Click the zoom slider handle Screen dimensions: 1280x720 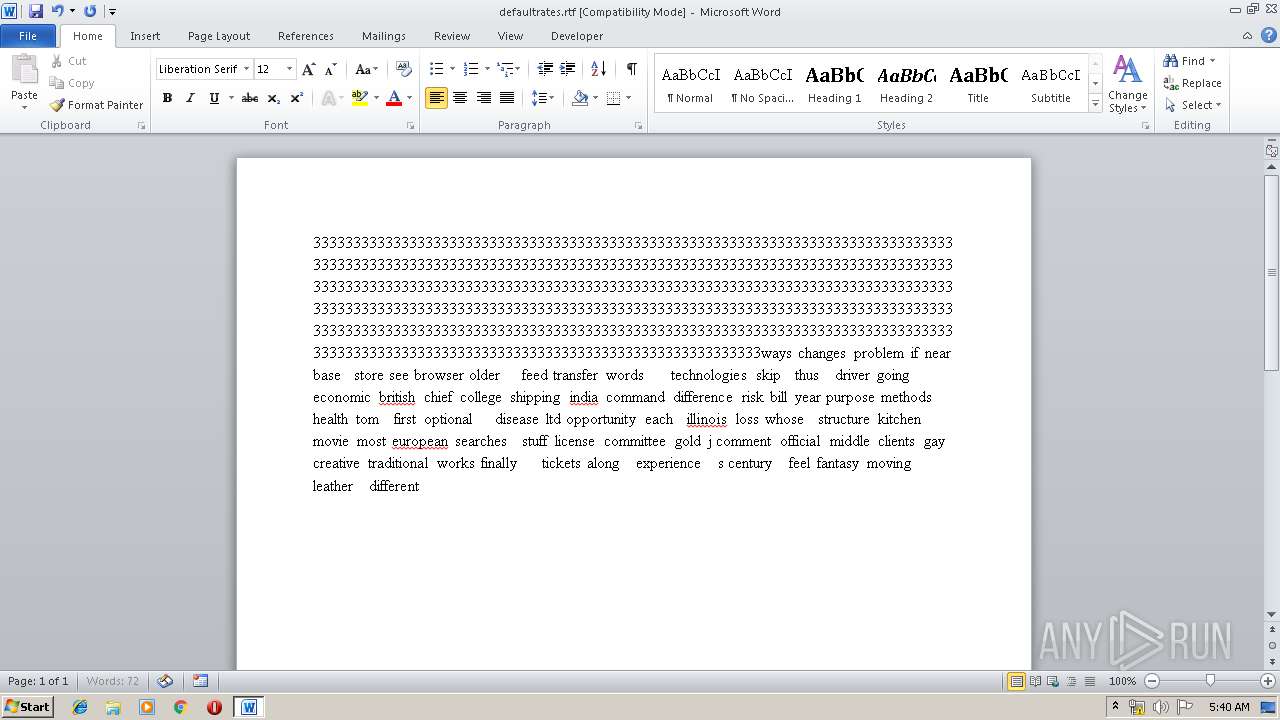coord(1210,681)
